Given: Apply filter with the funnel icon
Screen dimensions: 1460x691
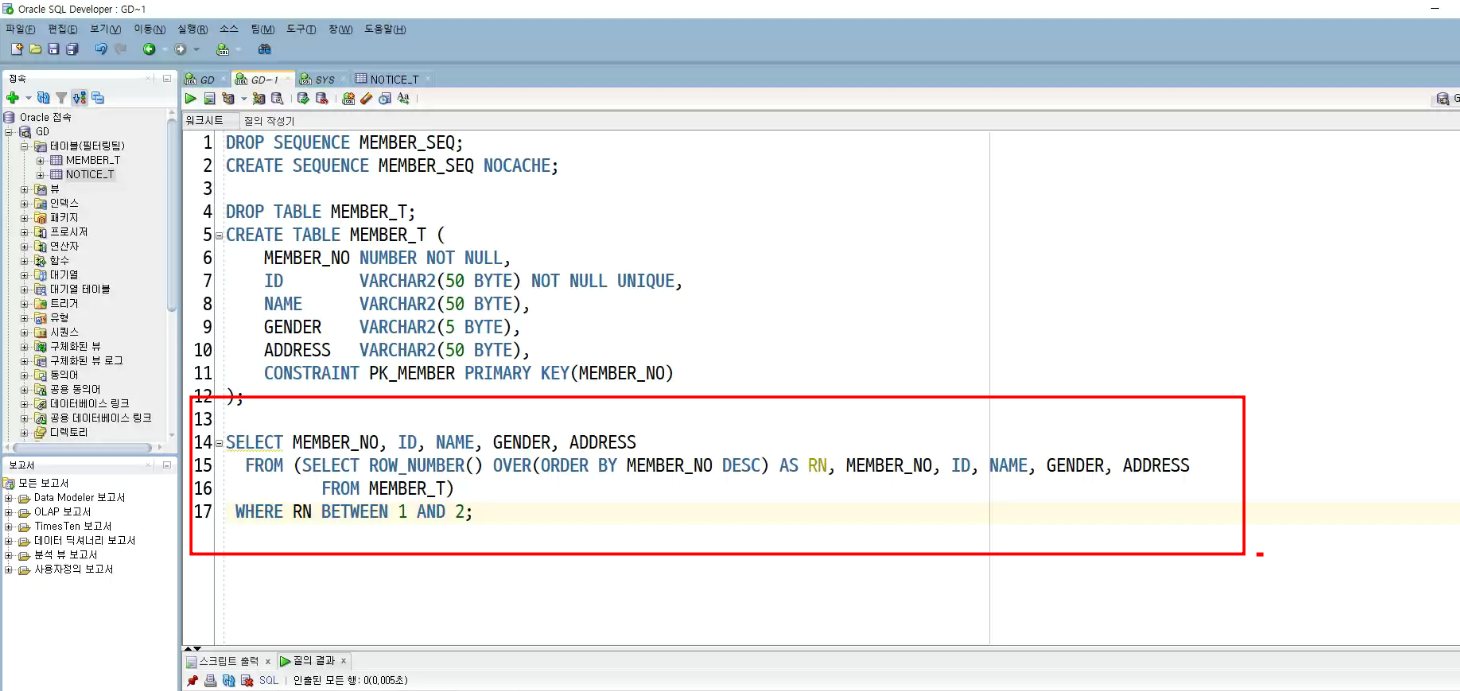Looking at the screenshot, I should pos(61,98).
